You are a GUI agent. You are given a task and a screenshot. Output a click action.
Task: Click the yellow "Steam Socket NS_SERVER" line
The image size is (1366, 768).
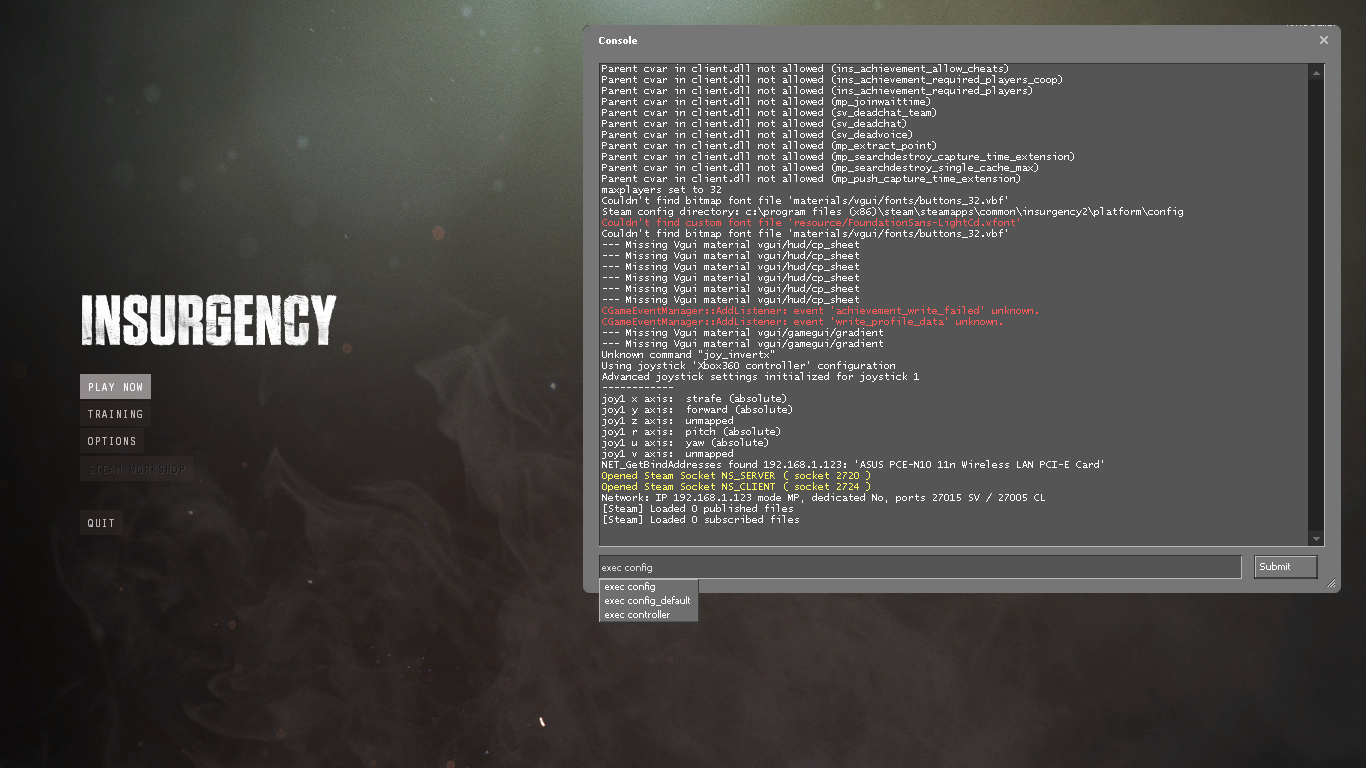point(736,476)
